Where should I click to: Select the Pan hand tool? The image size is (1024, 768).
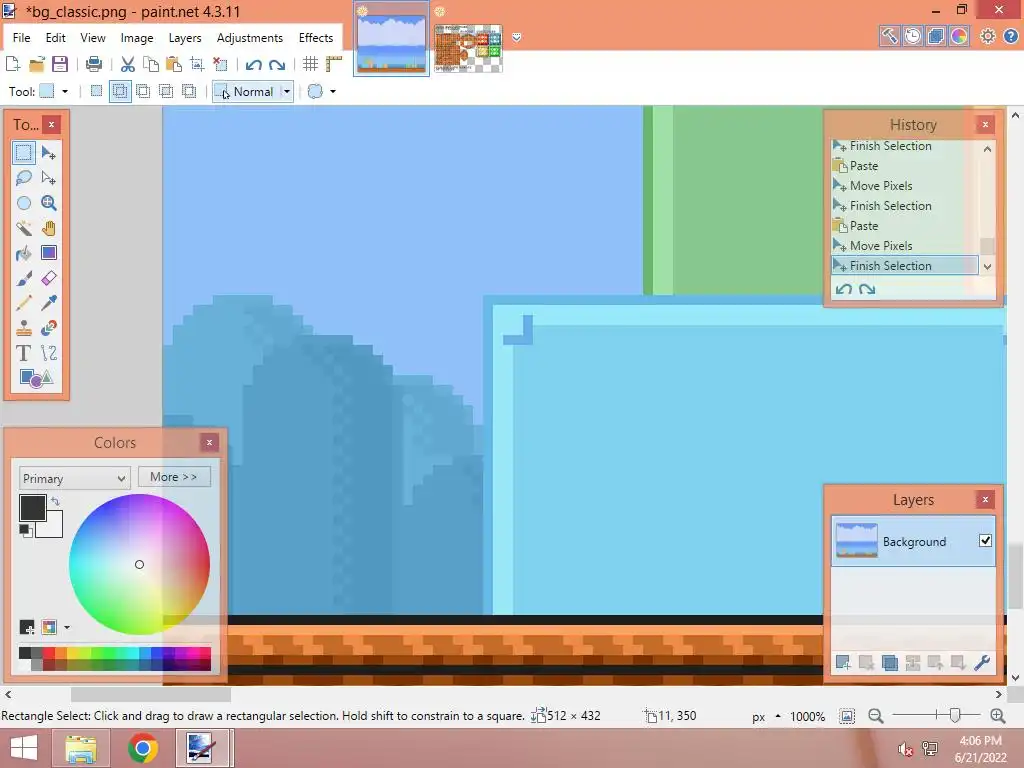[x=48, y=228]
